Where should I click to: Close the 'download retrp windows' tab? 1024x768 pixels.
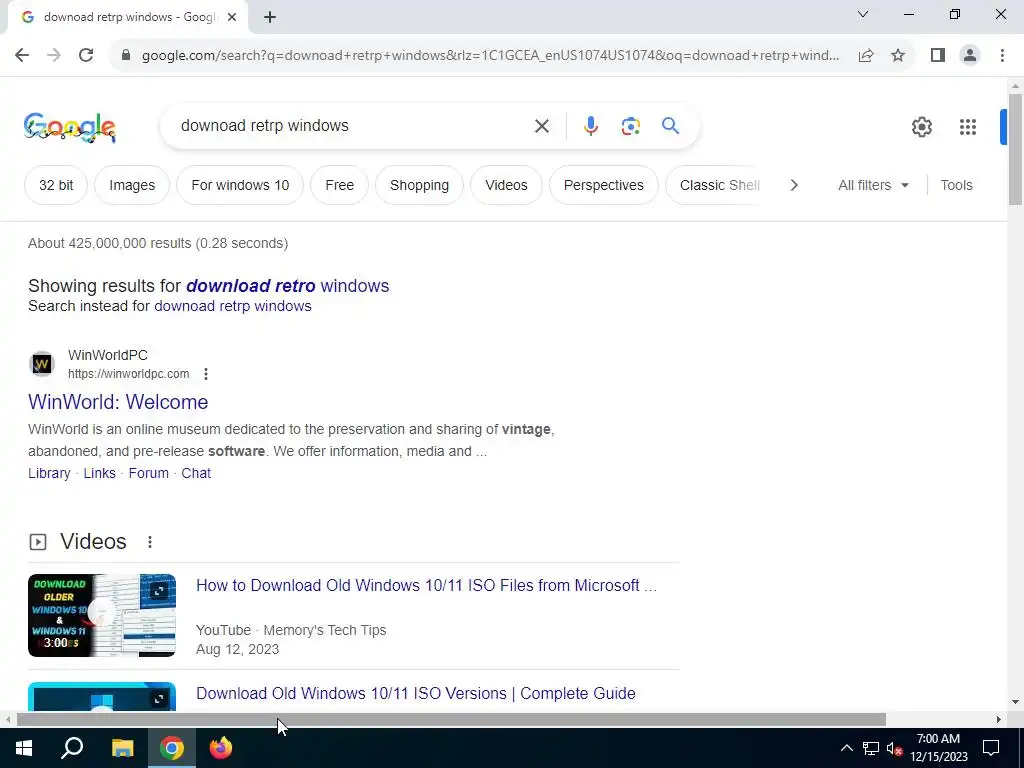pyautogui.click(x=232, y=18)
